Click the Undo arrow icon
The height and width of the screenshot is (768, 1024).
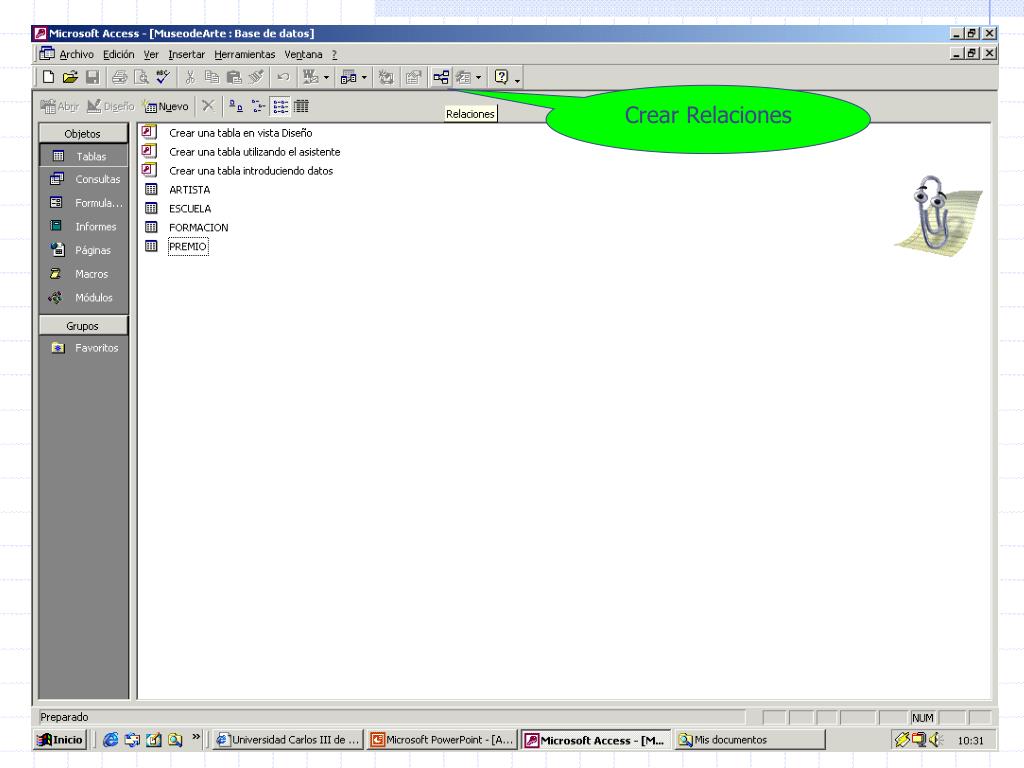click(283, 77)
